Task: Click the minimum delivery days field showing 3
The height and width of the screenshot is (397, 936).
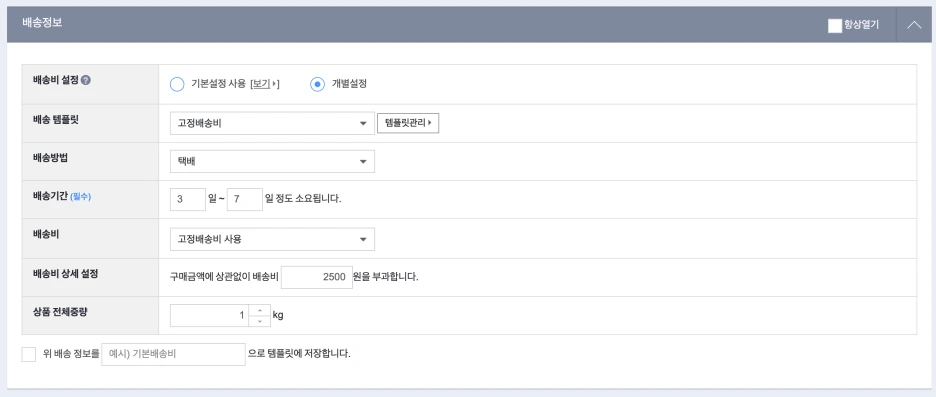Action: [188, 199]
